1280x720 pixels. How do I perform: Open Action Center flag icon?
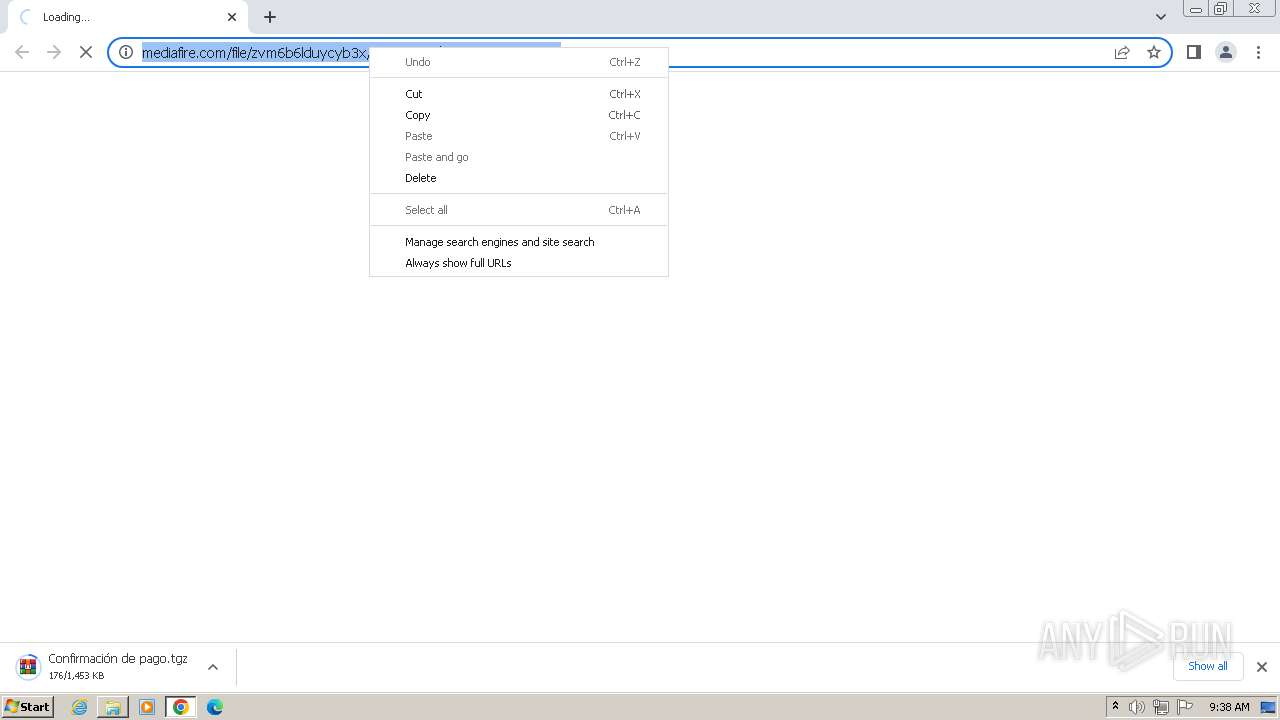tap(1185, 707)
